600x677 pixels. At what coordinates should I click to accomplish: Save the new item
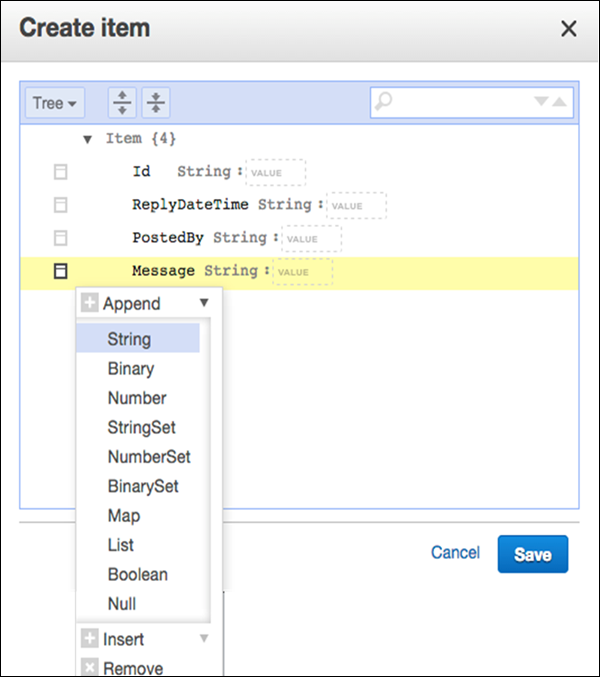click(532, 553)
